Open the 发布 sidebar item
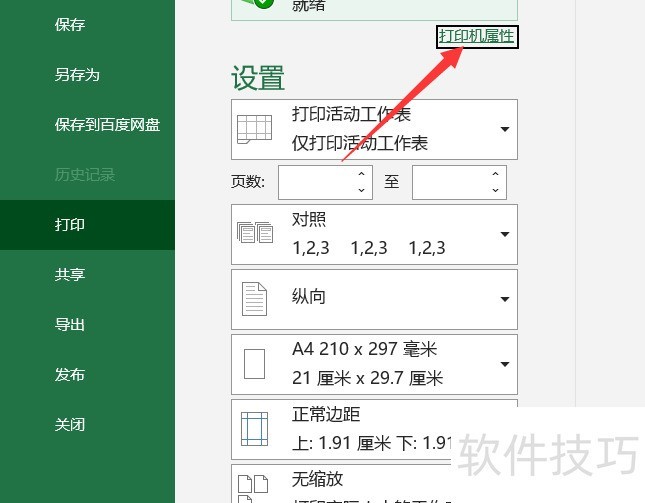The height and width of the screenshot is (503, 645). [x=70, y=375]
